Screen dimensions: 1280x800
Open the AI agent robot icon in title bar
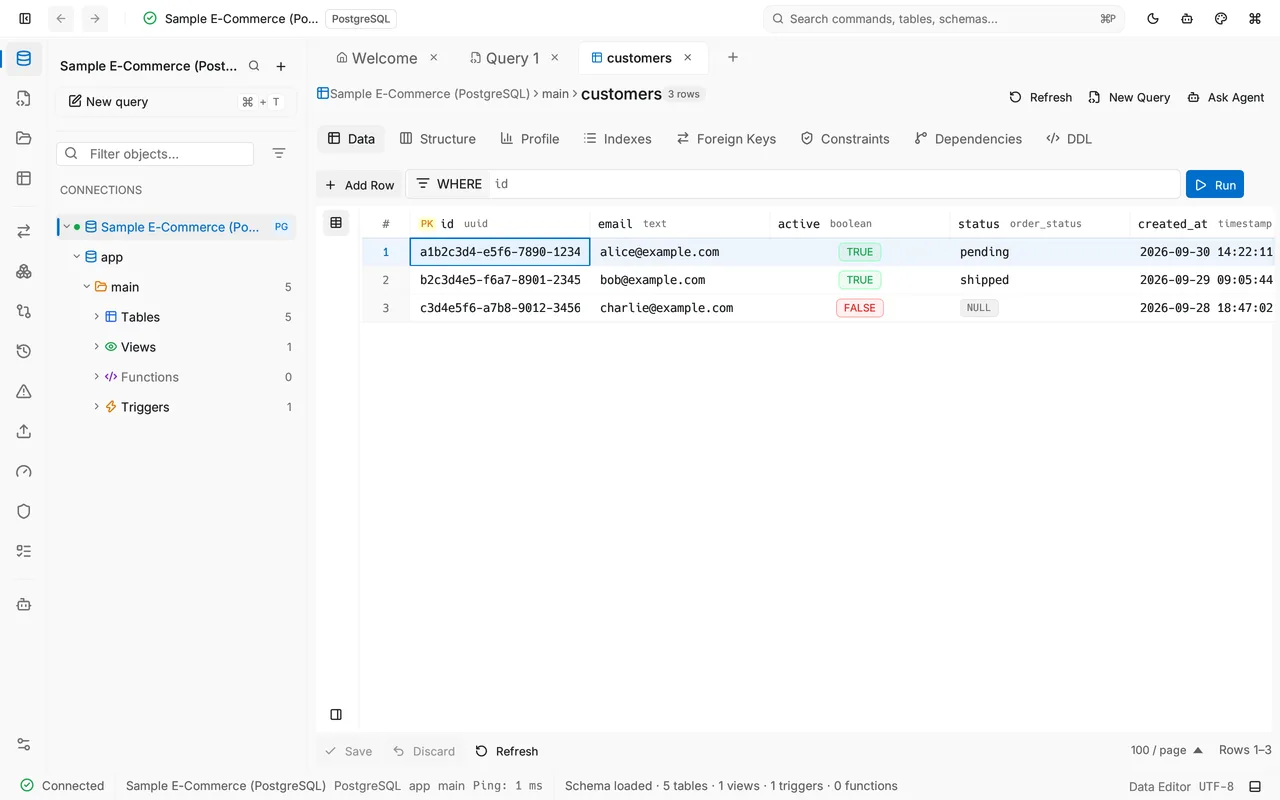(1187, 18)
